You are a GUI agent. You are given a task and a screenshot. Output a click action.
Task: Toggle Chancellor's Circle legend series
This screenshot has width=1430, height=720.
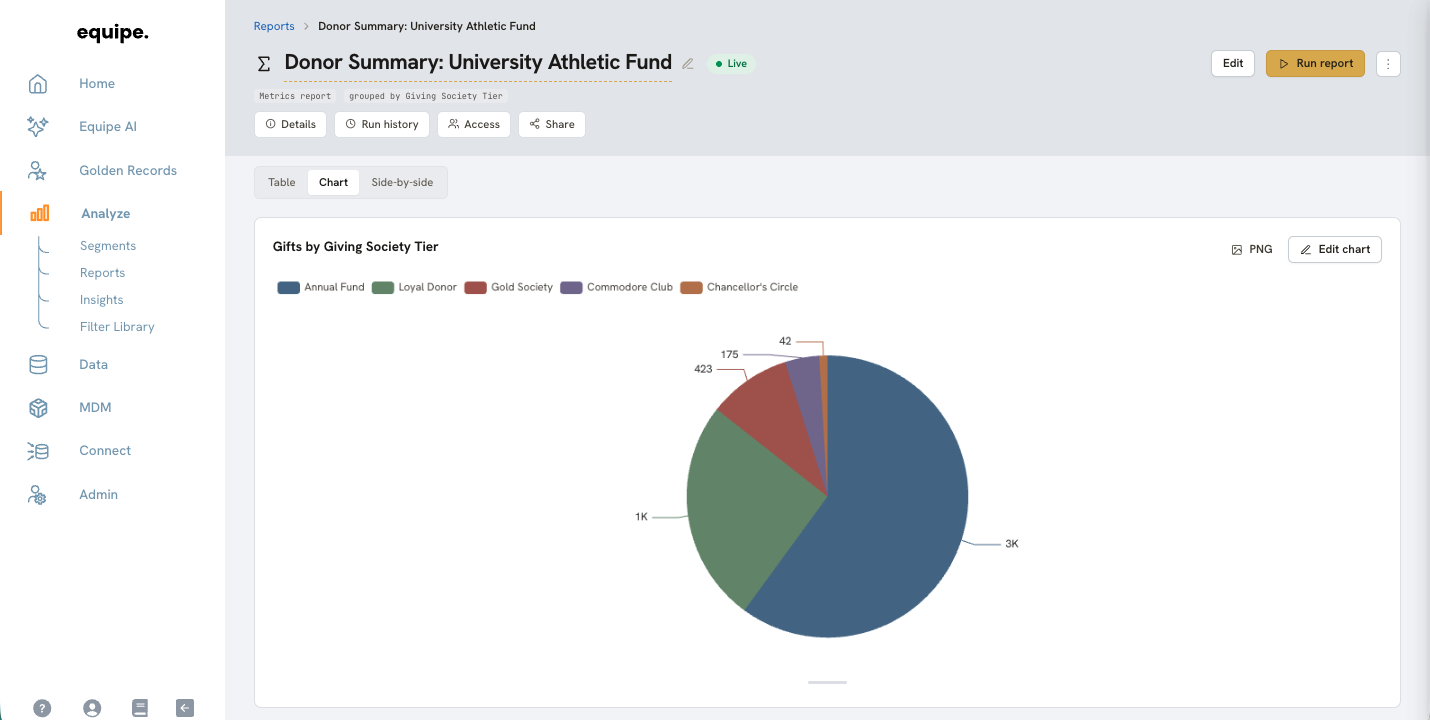click(739, 288)
